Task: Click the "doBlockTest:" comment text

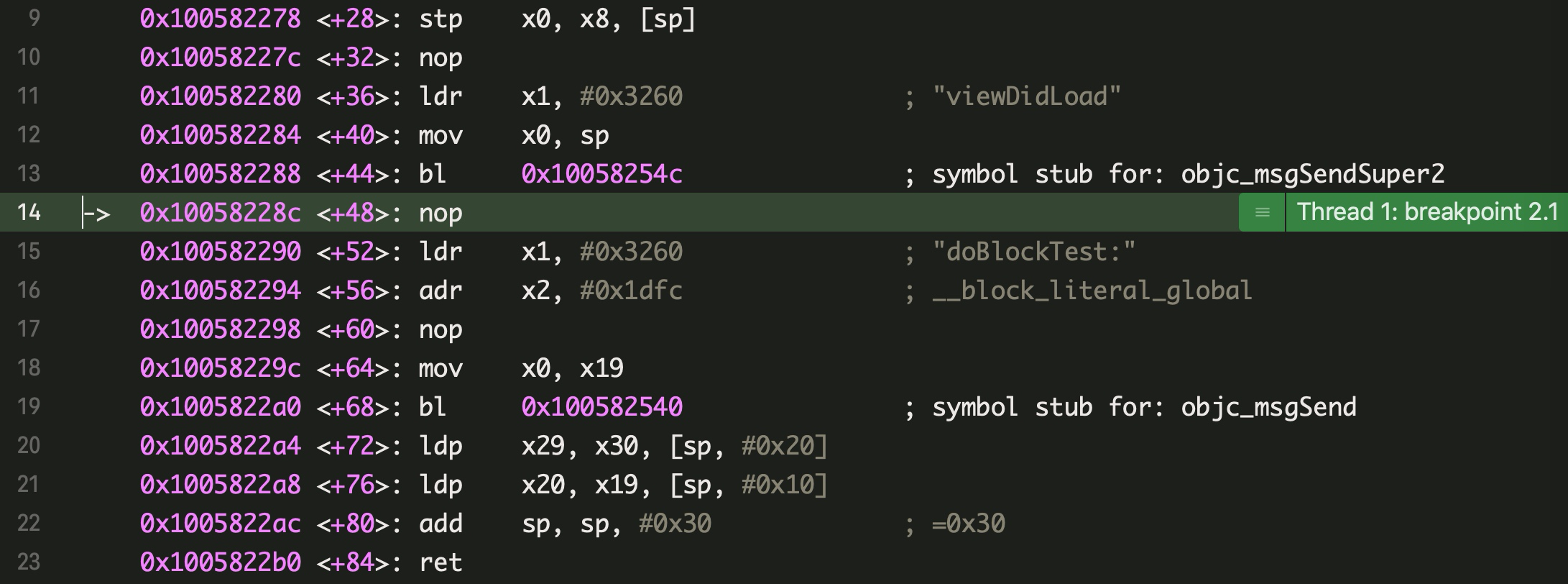Action: click(1033, 252)
